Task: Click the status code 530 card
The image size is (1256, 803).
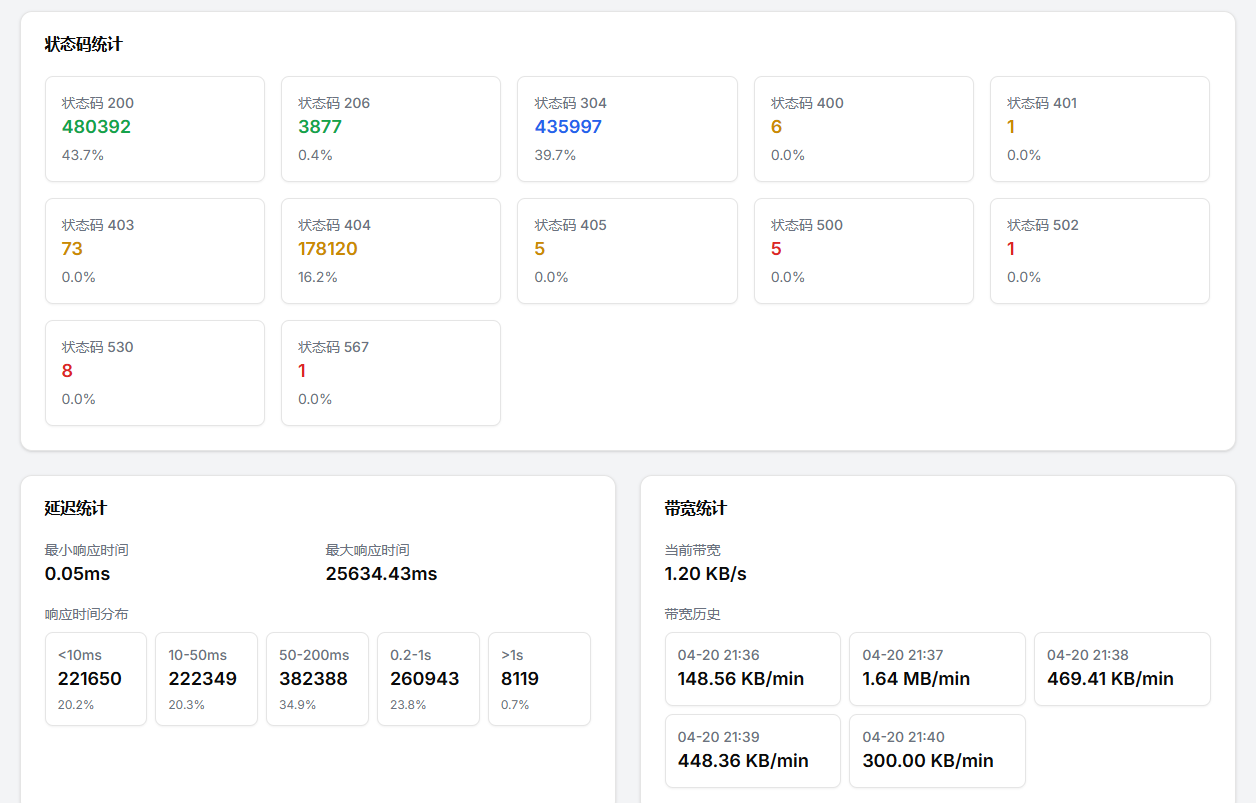Action: 155,373
